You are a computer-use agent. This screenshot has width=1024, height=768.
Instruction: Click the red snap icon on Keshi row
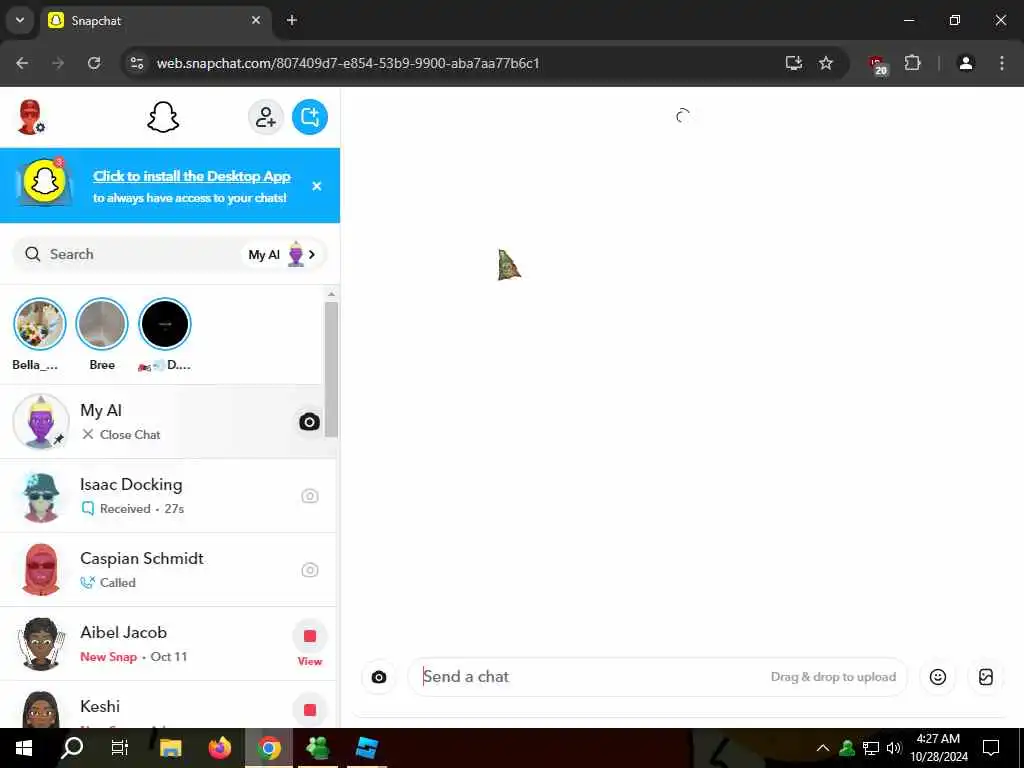coord(310,710)
